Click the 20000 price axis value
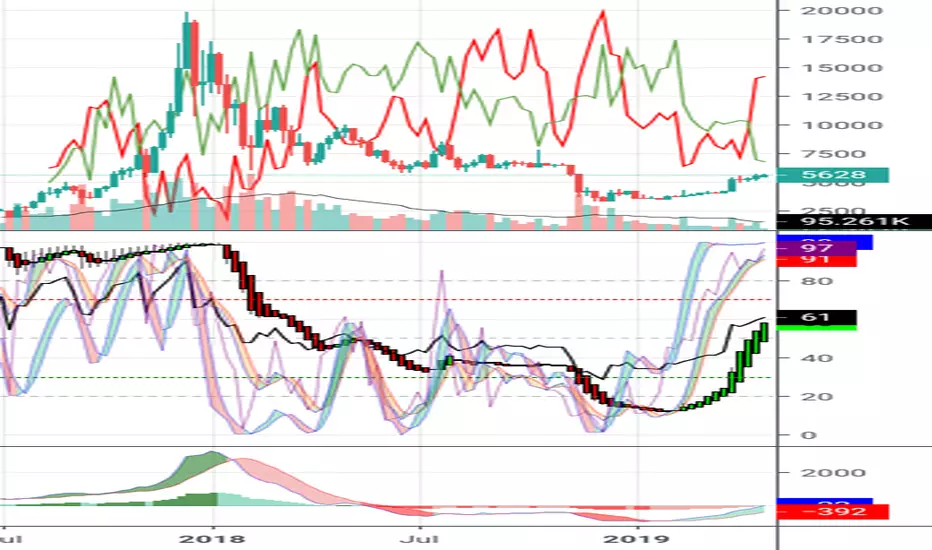Screen dimensions: 932x550 tap(842, 11)
